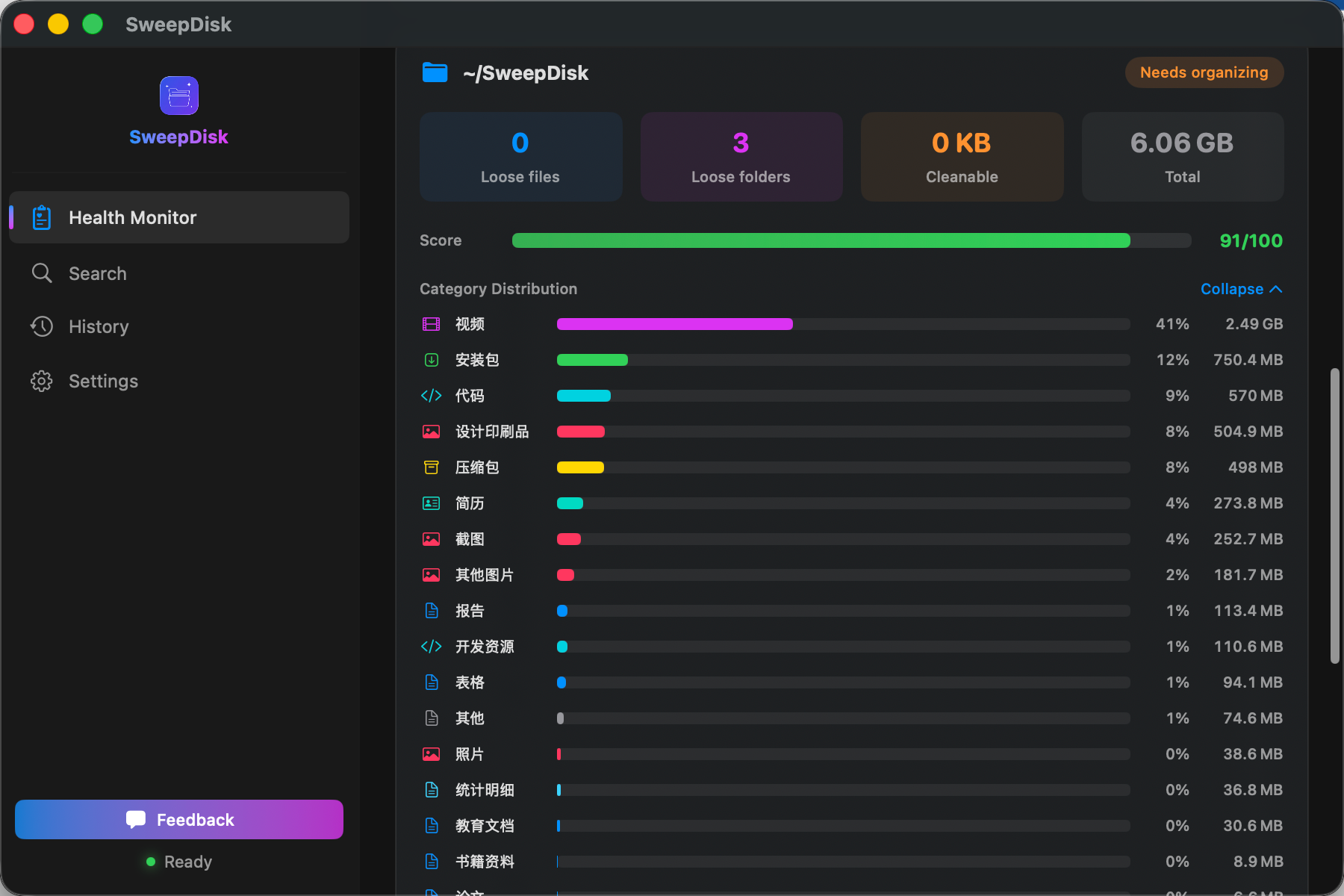Click the magenta 视频 distribution bar

[675, 324]
